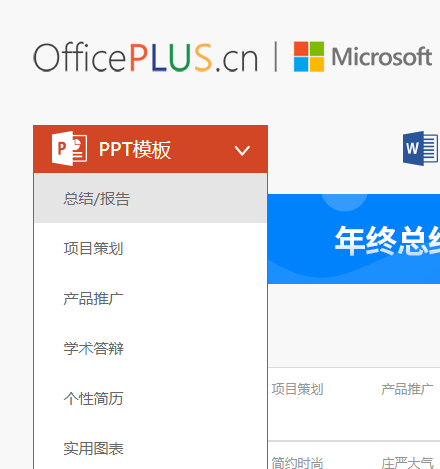This screenshot has width=440, height=469.
Task: Click 项目策划 filter link in the table
Action: point(297,389)
